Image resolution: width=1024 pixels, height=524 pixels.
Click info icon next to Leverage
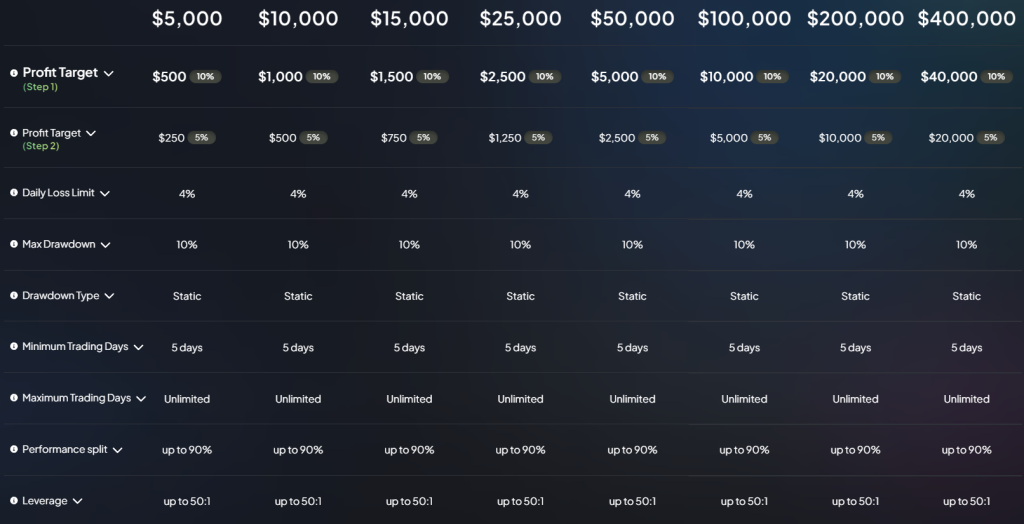point(14,501)
